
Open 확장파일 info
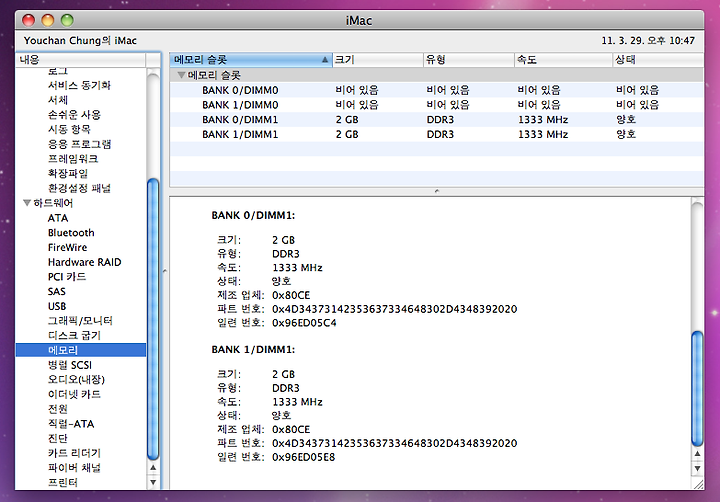tap(68, 174)
